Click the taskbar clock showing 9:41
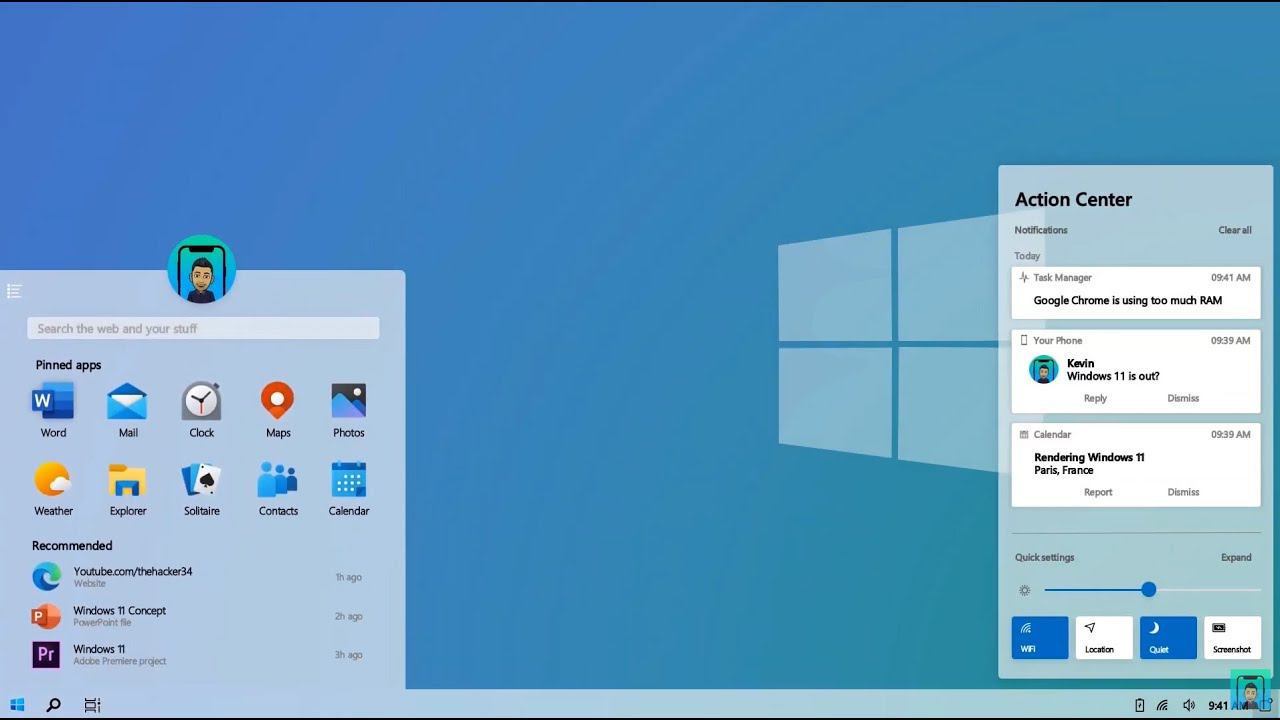The image size is (1280, 720). tap(1228, 705)
